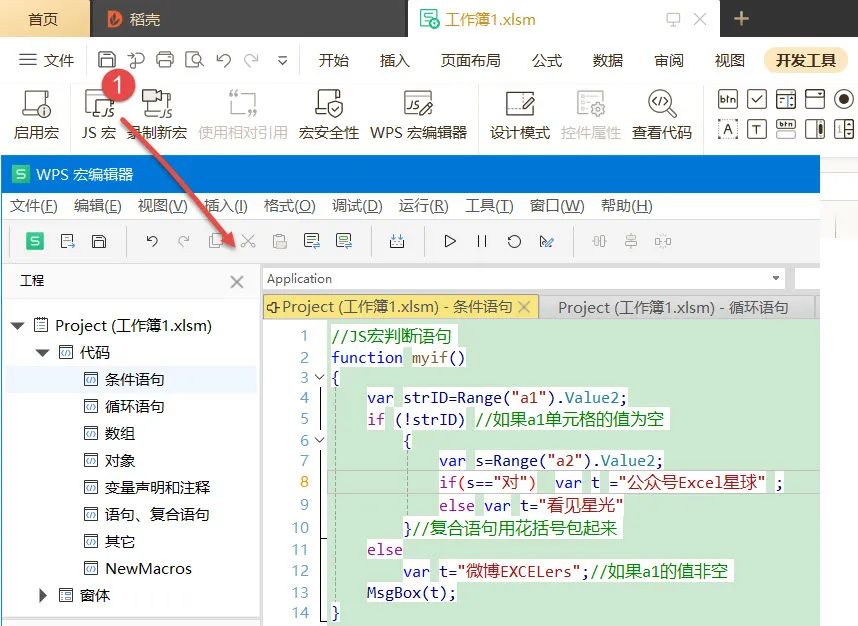Open 运行(R) menu in macro editor
858x626 pixels.
(424, 206)
